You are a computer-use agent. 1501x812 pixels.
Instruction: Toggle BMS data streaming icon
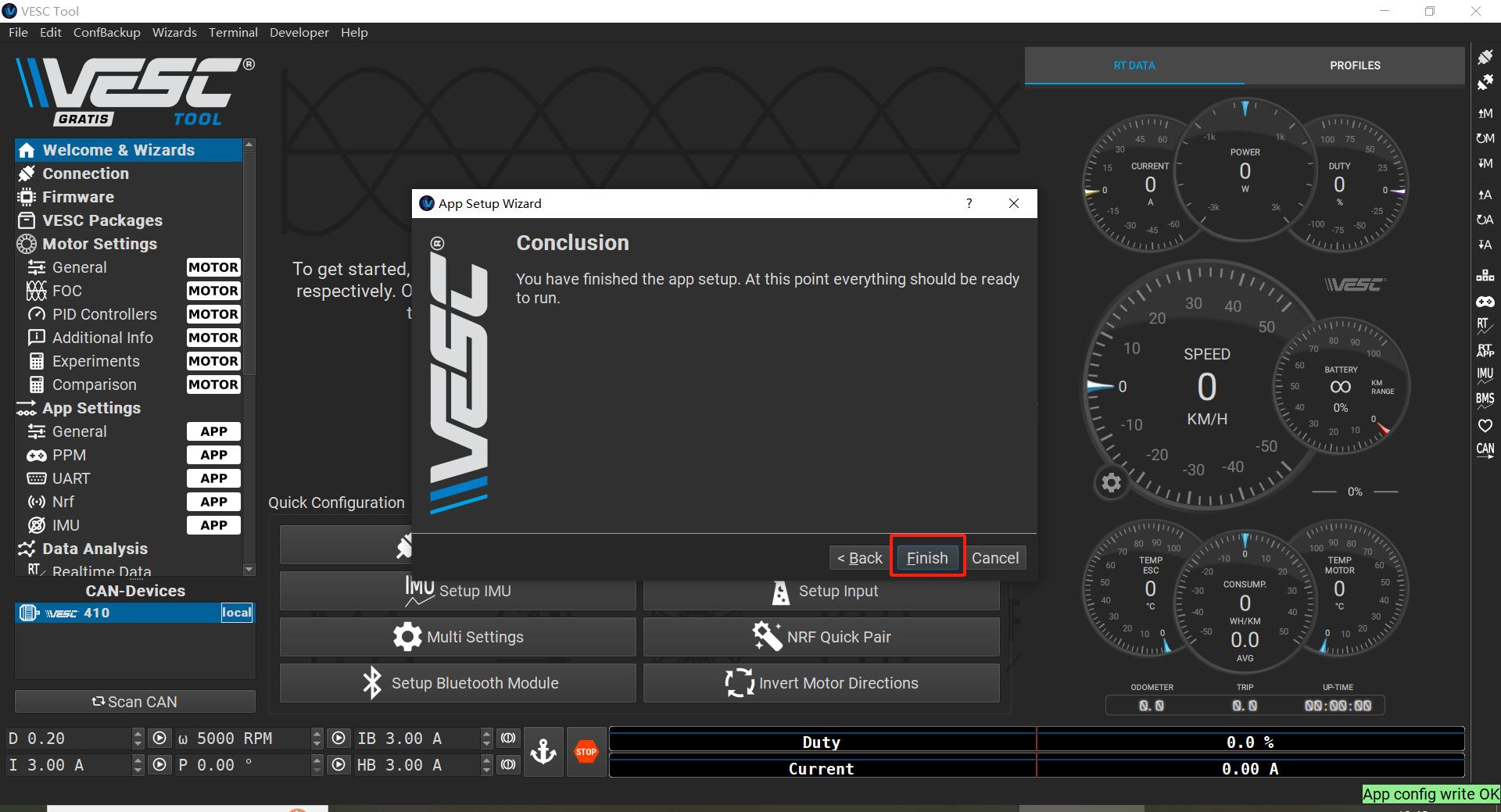[x=1485, y=401]
